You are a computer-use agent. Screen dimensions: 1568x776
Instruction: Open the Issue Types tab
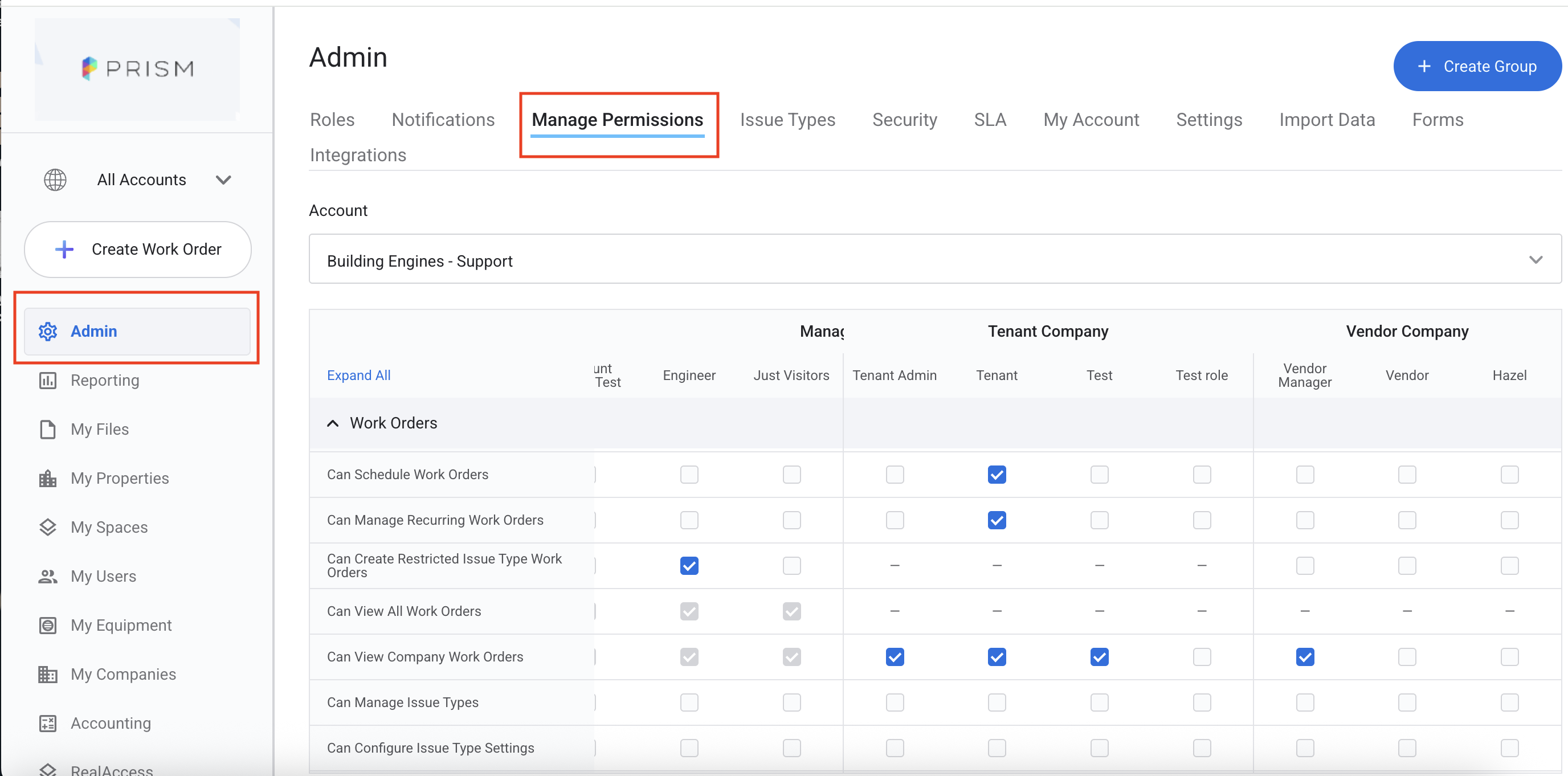point(787,120)
